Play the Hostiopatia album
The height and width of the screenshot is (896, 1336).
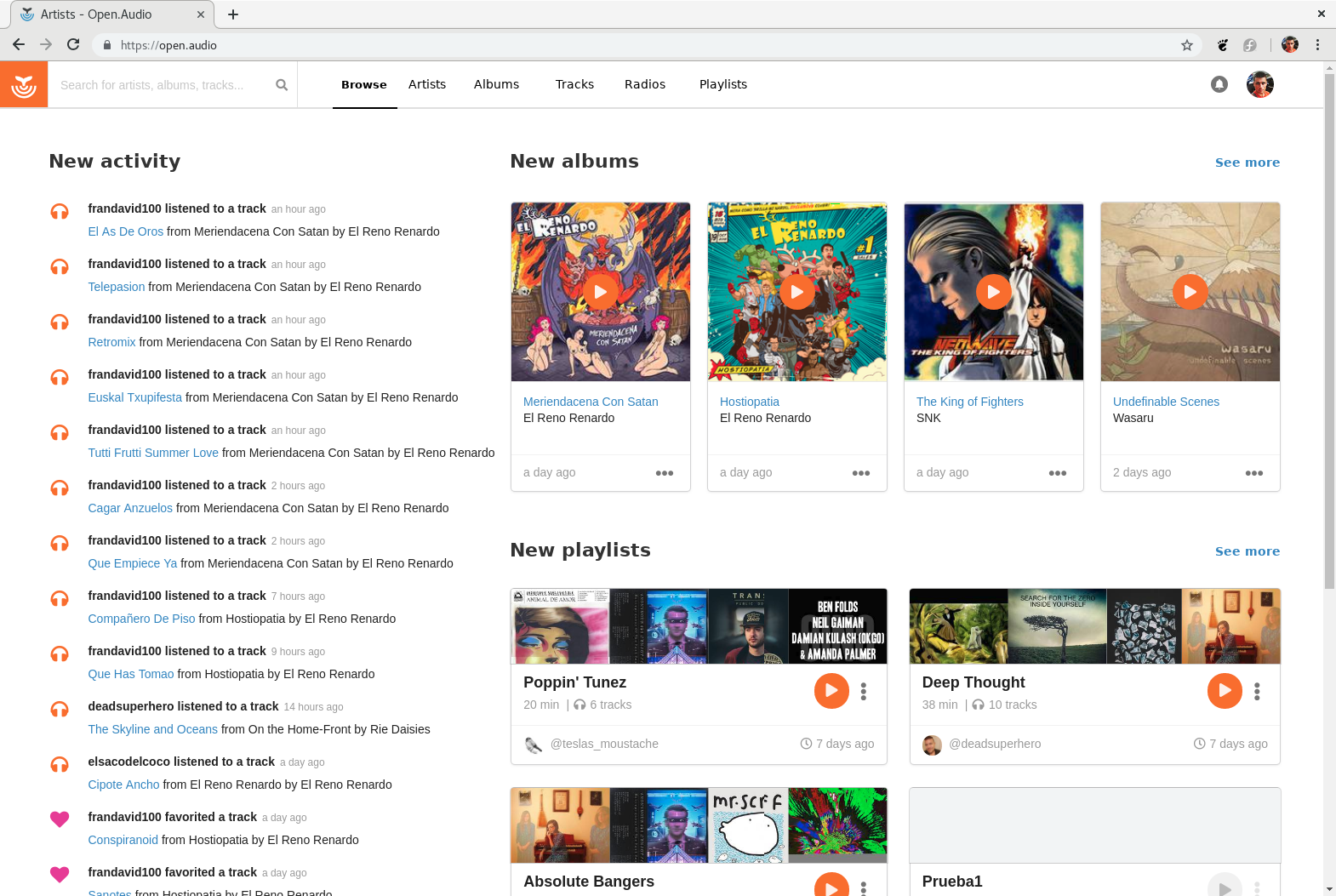(x=797, y=292)
